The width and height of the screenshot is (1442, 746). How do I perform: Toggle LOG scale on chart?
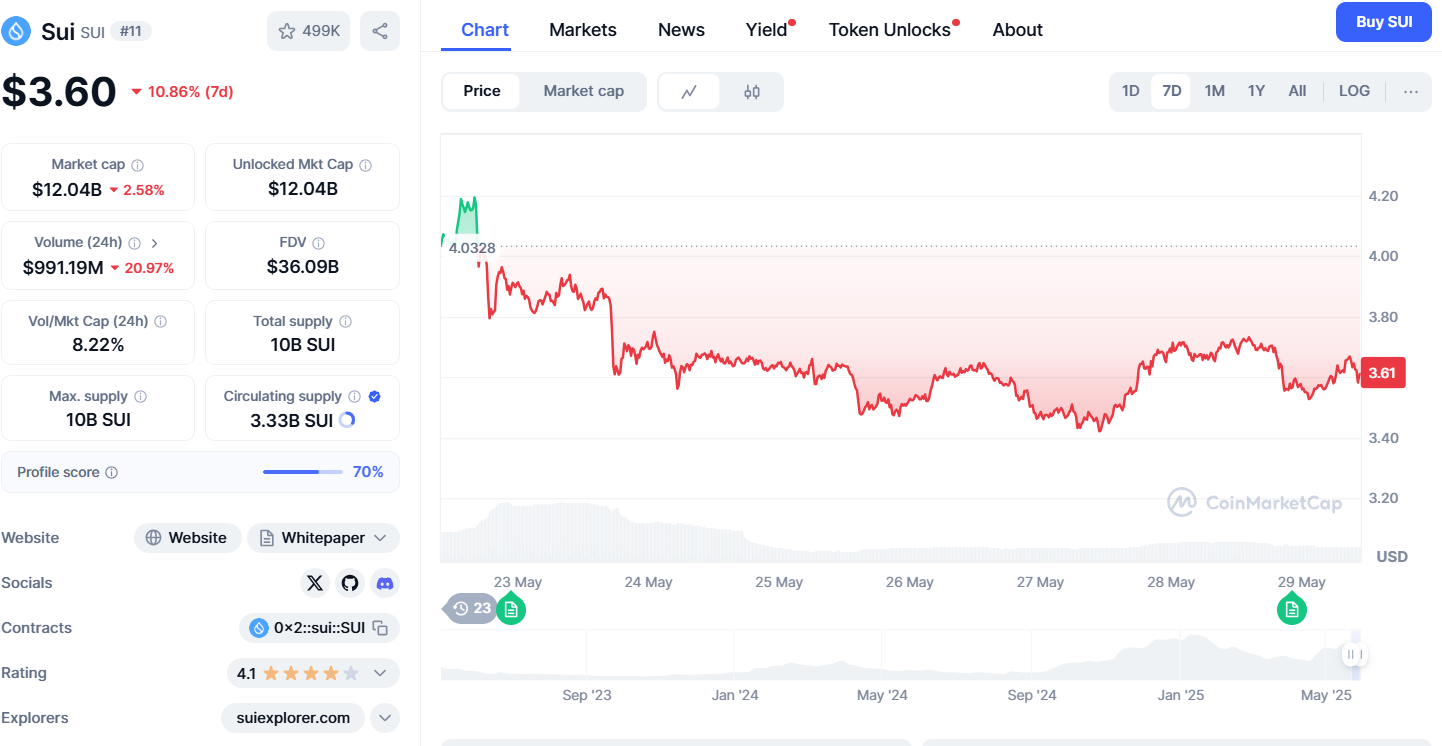coord(1354,91)
